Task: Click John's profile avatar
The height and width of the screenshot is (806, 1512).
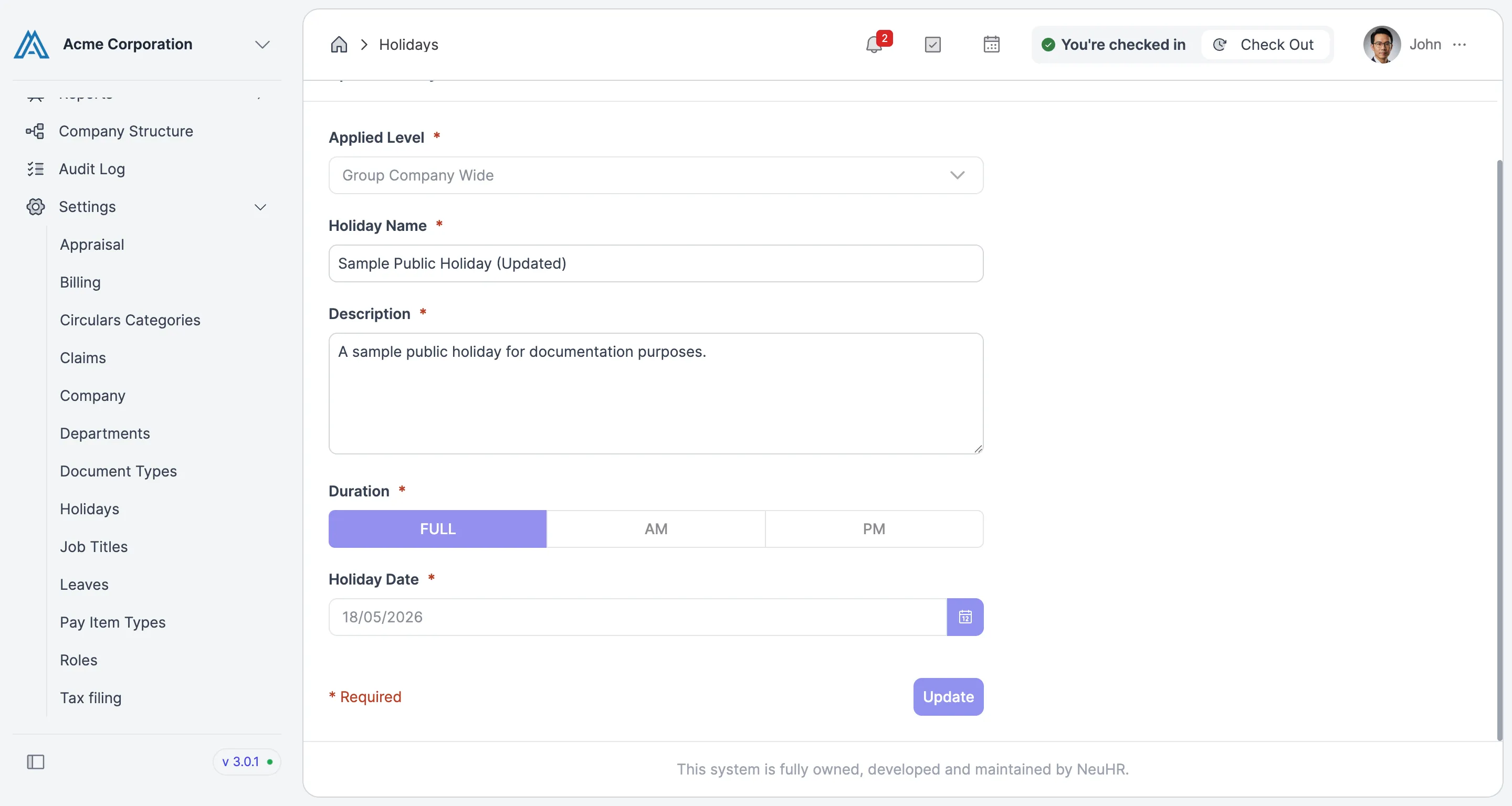Action: [x=1382, y=45]
